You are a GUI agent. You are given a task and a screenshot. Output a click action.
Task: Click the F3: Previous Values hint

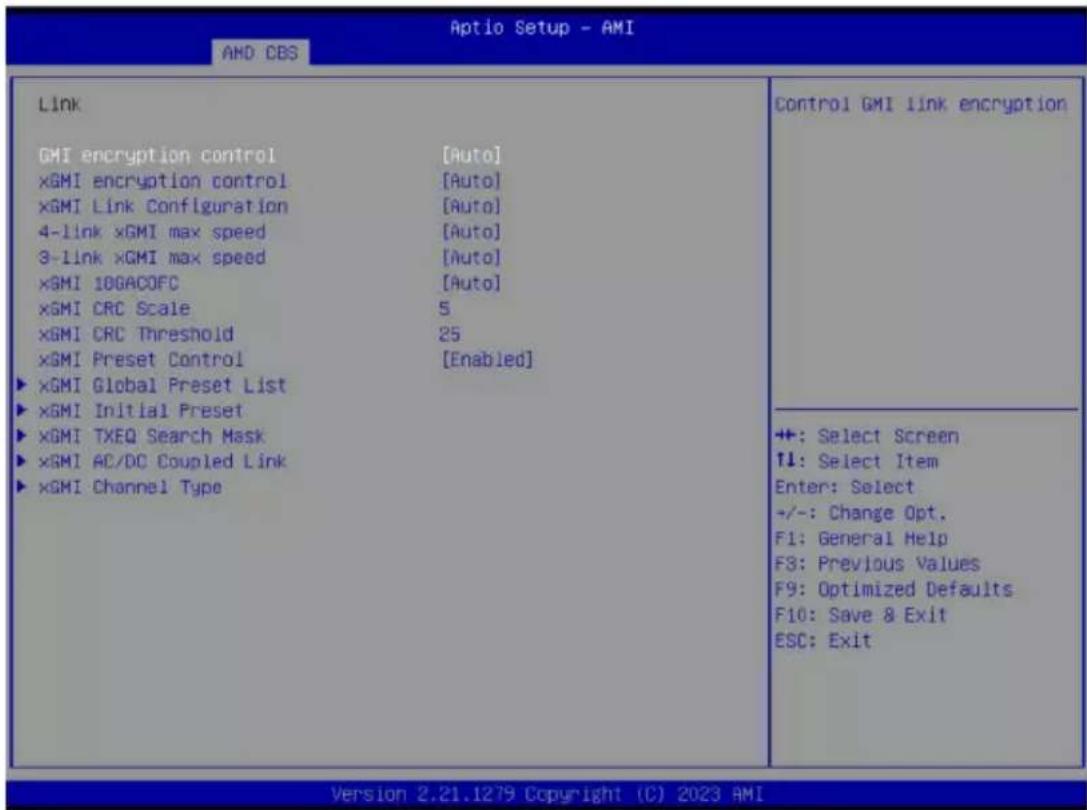tap(877, 564)
